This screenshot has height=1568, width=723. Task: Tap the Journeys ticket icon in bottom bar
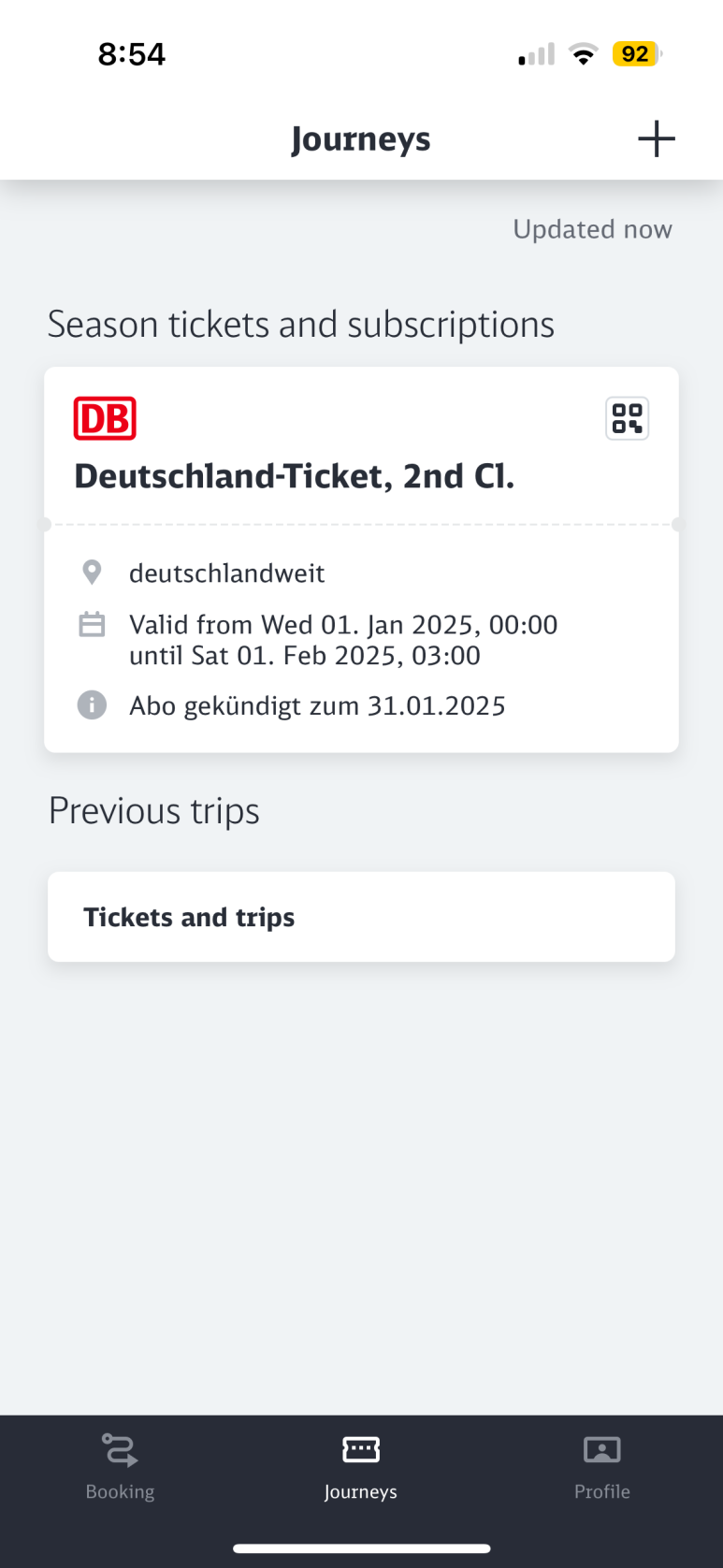coord(361,1450)
